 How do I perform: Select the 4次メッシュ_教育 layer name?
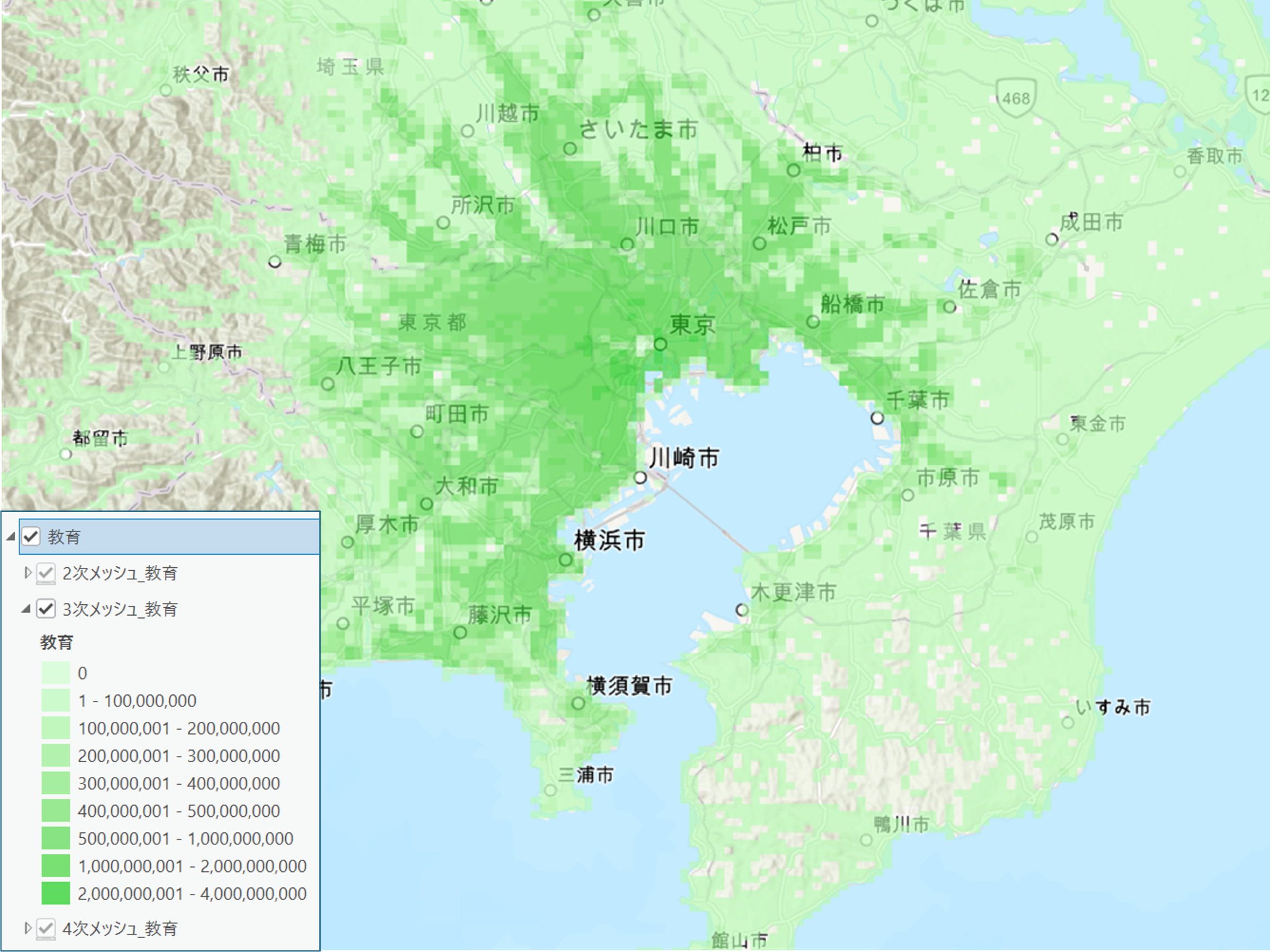click(120, 929)
